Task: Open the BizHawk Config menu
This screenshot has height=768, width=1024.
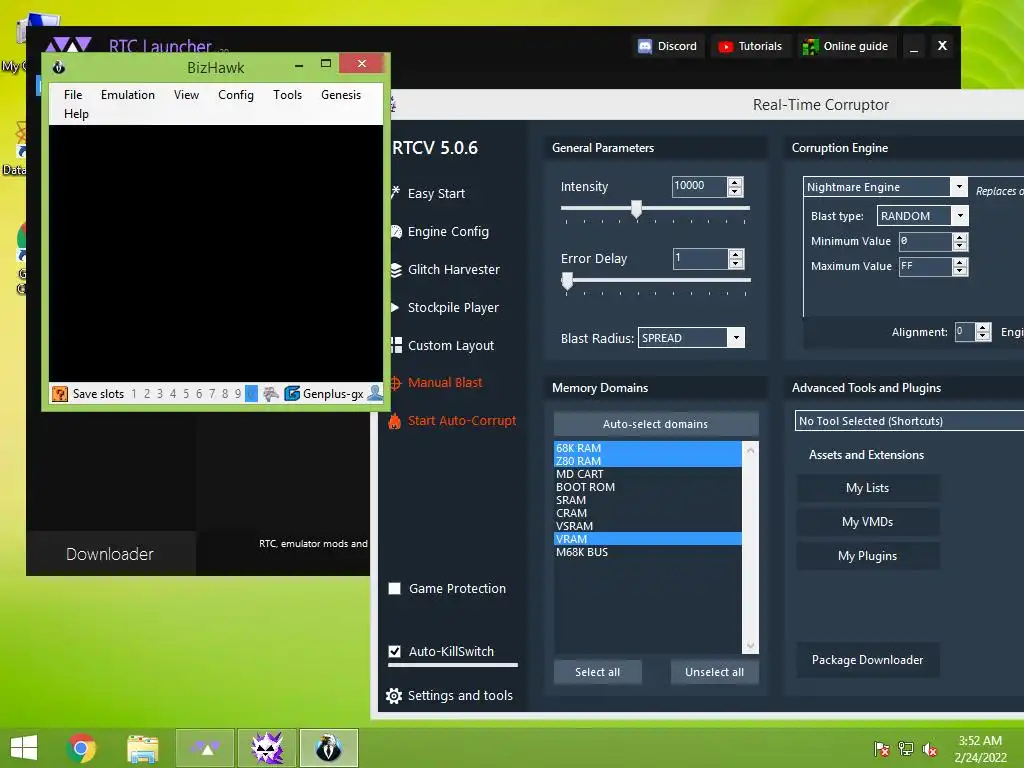Action: pos(236,95)
